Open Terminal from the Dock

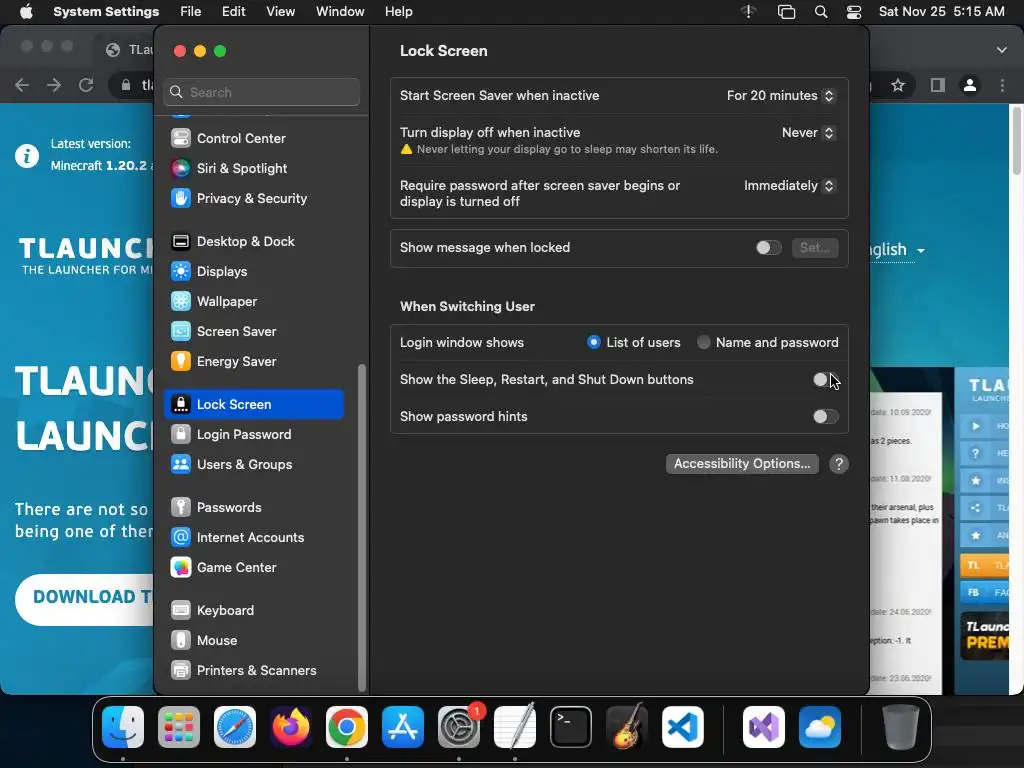click(x=571, y=727)
